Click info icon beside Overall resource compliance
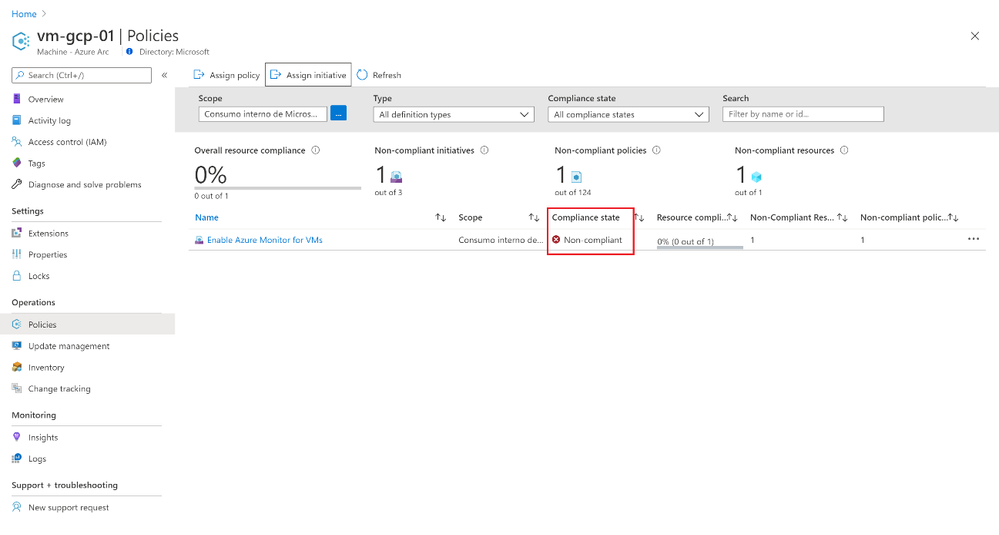999x535 pixels. (x=315, y=150)
